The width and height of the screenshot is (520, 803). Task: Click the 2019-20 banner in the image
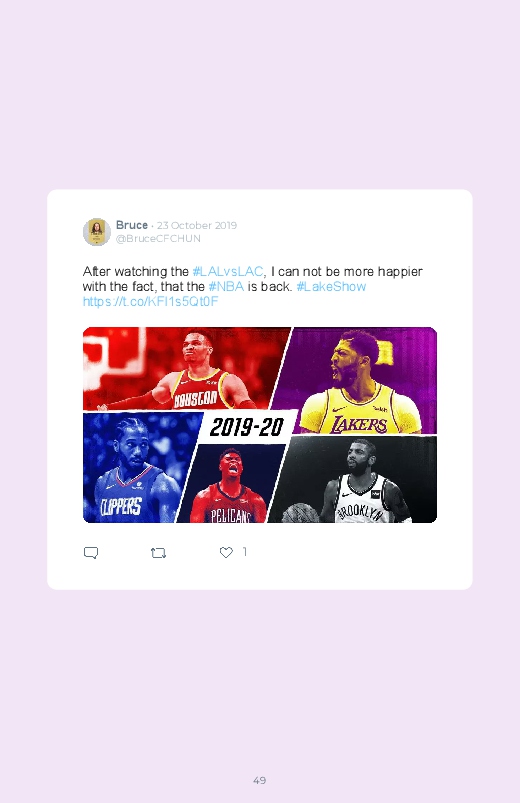click(247, 427)
